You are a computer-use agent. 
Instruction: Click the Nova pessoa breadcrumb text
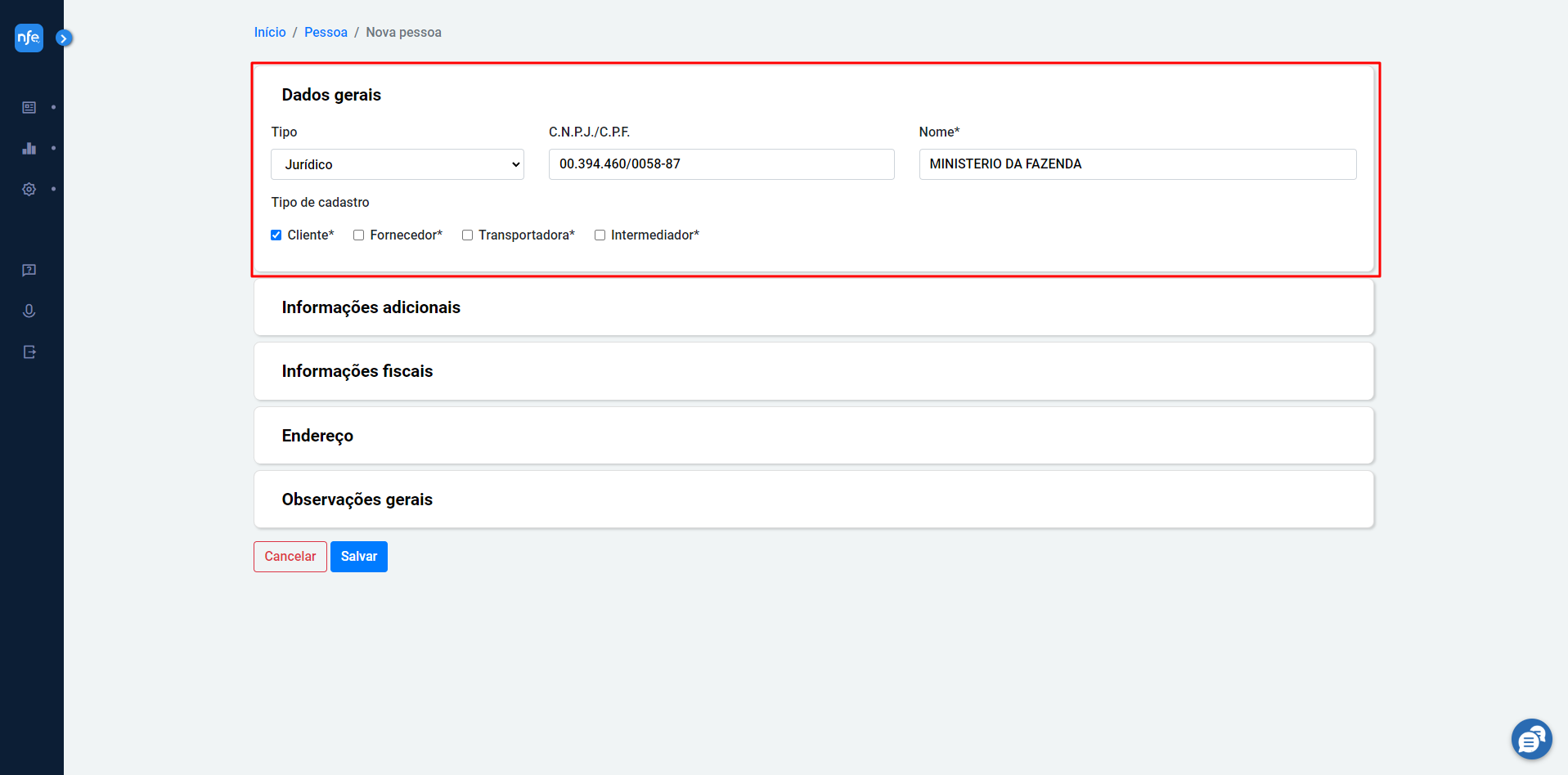coord(403,33)
